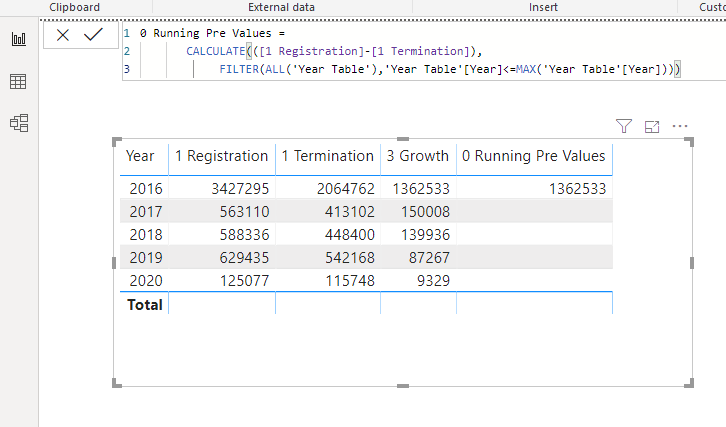This screenshot has width=726, height=427.
Task: Click the Clipboard ribbon group label
Action: (75, 7)
